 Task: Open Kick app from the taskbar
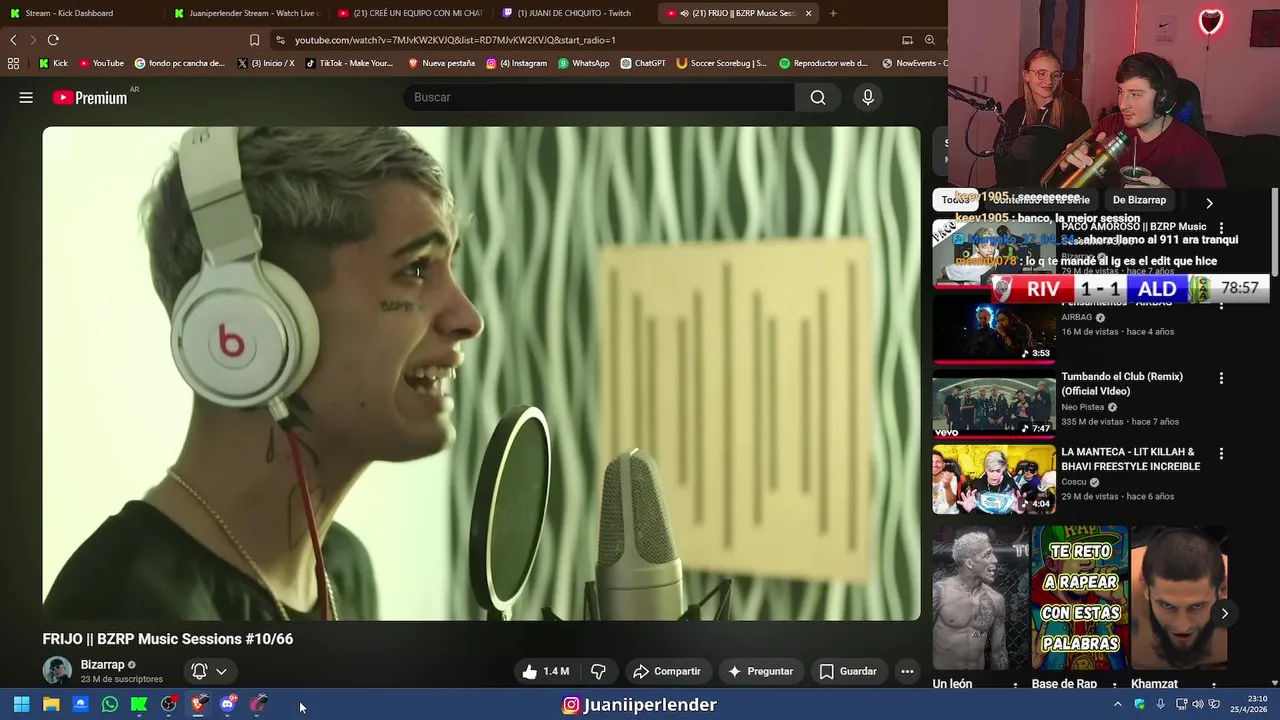point(139,704)
